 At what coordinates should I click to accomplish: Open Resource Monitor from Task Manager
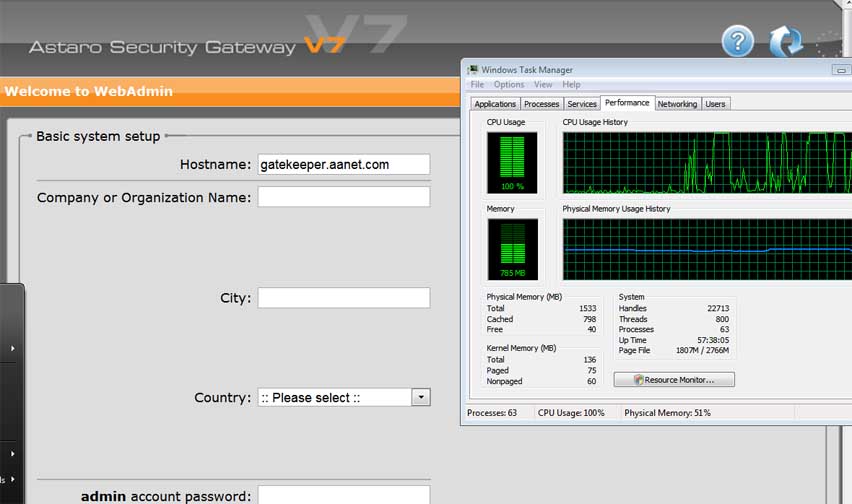click(674, 380)
